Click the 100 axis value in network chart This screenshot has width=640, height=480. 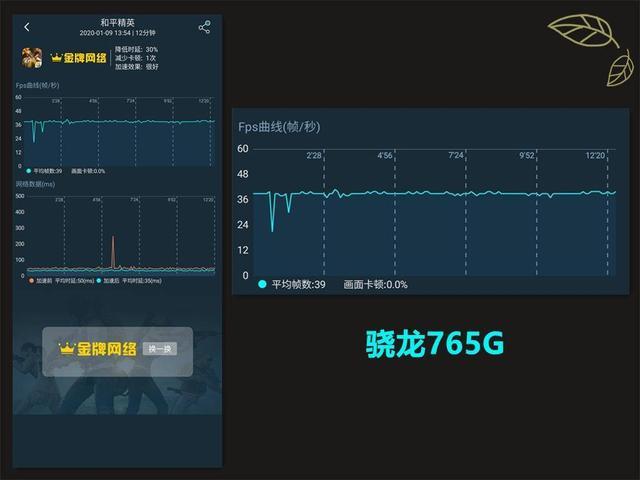pyautogui.click(x=20, y=260)
